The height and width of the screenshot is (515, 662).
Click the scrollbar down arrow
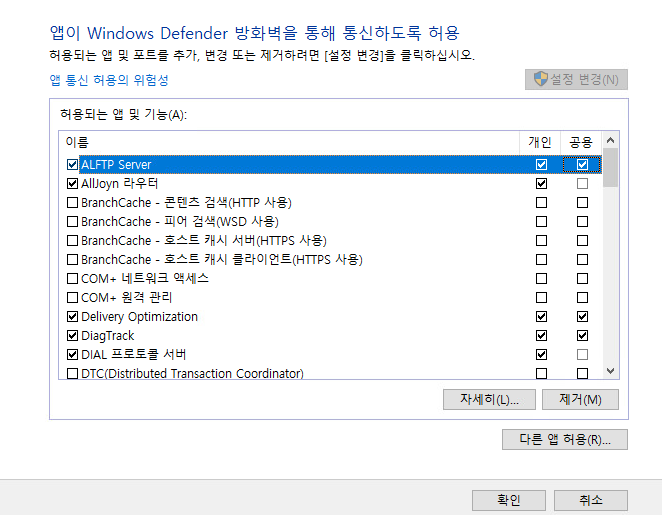point(610,371)
